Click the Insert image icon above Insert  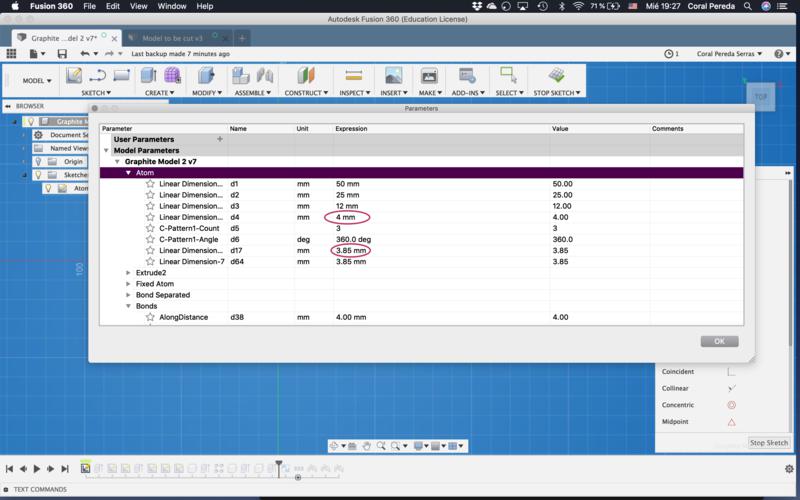393,76
